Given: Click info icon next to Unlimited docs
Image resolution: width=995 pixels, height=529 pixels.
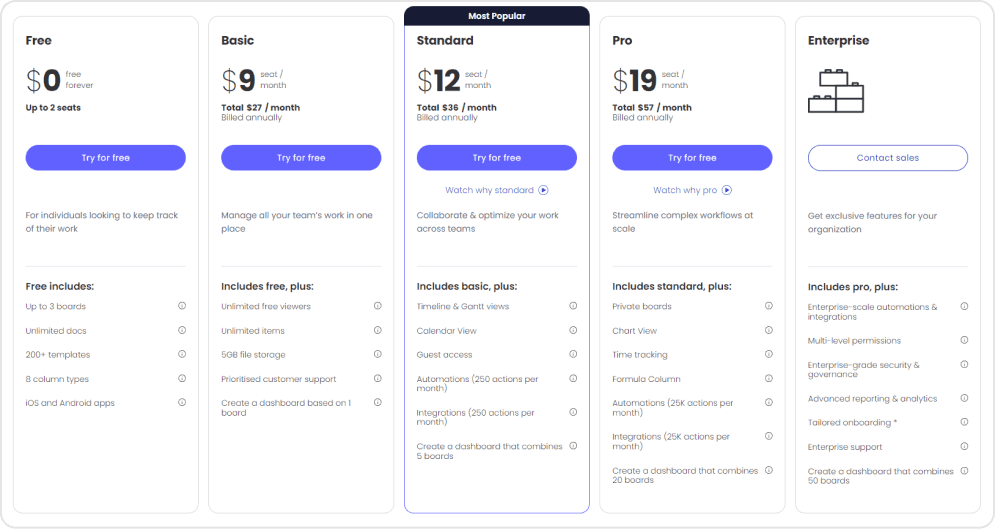Looking at the screenshot, I should pyautogui.click(x=182, y=330).
